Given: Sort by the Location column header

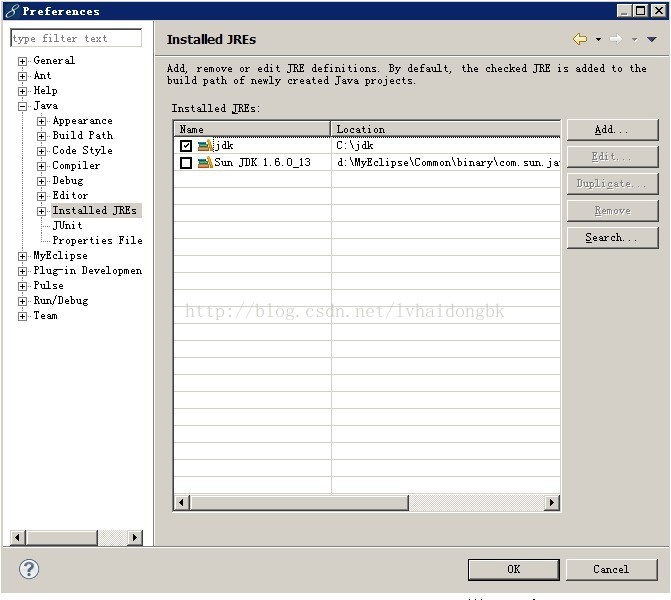Looking at the screenshot, I should click(445, 129).
